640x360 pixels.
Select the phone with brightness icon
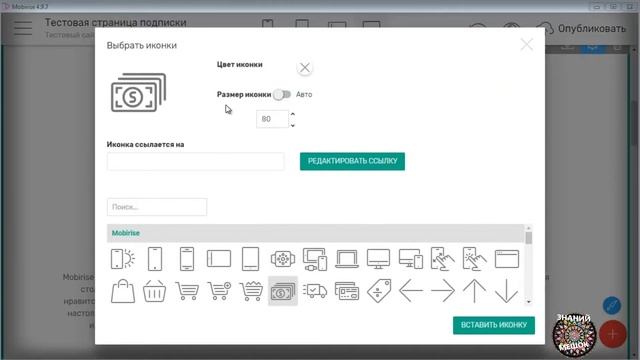pos(122,259)
